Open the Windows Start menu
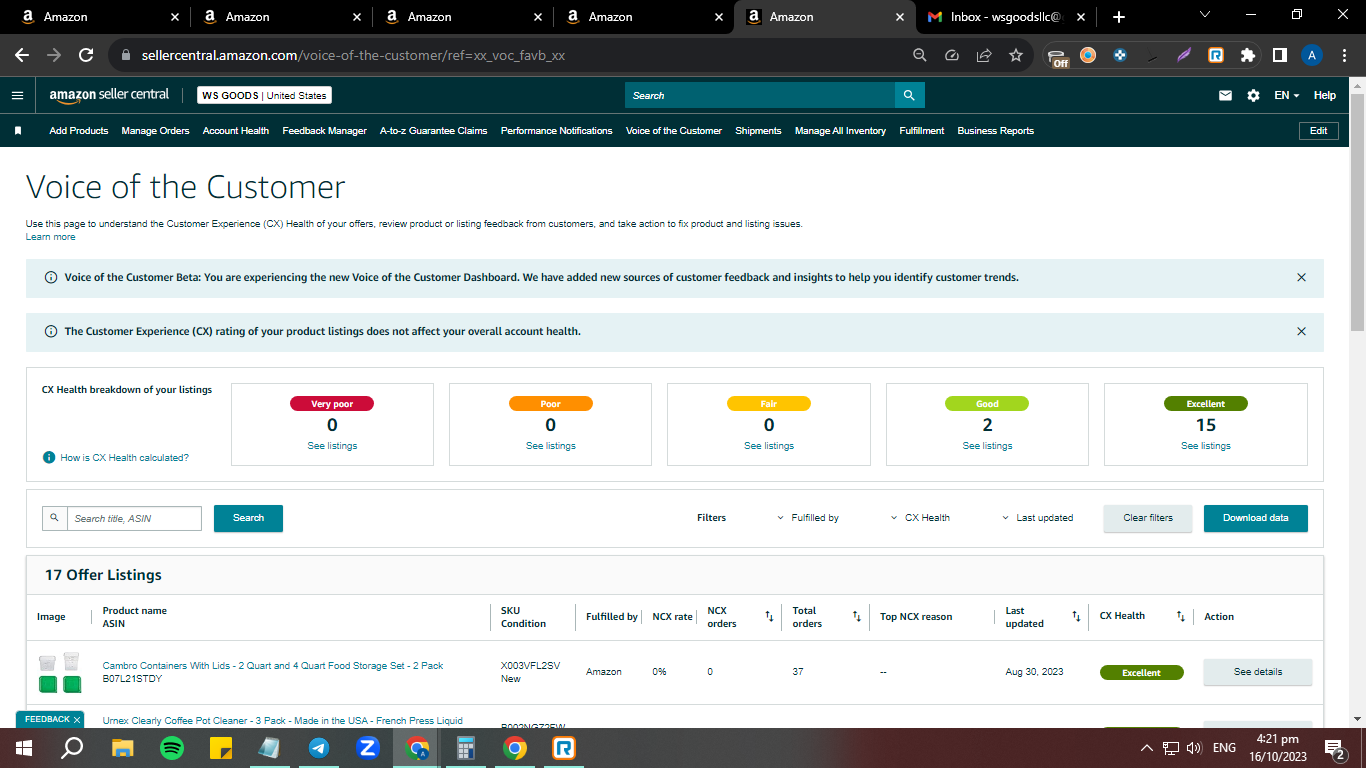The width and height of the screenshot is (1366, 768). pos(24,748)
